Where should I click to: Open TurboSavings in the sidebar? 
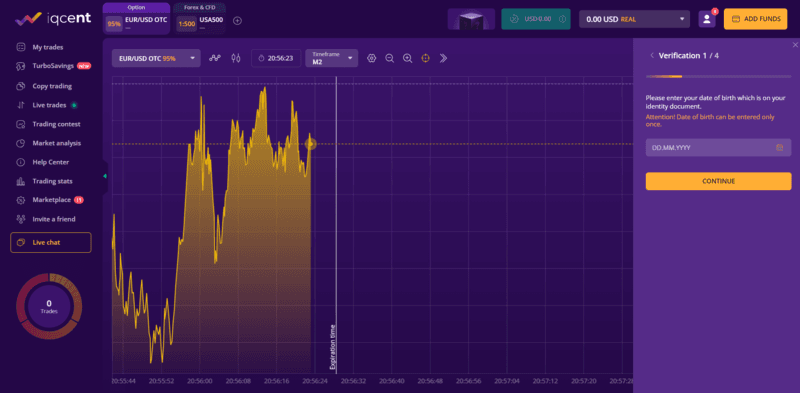point(53,66)
